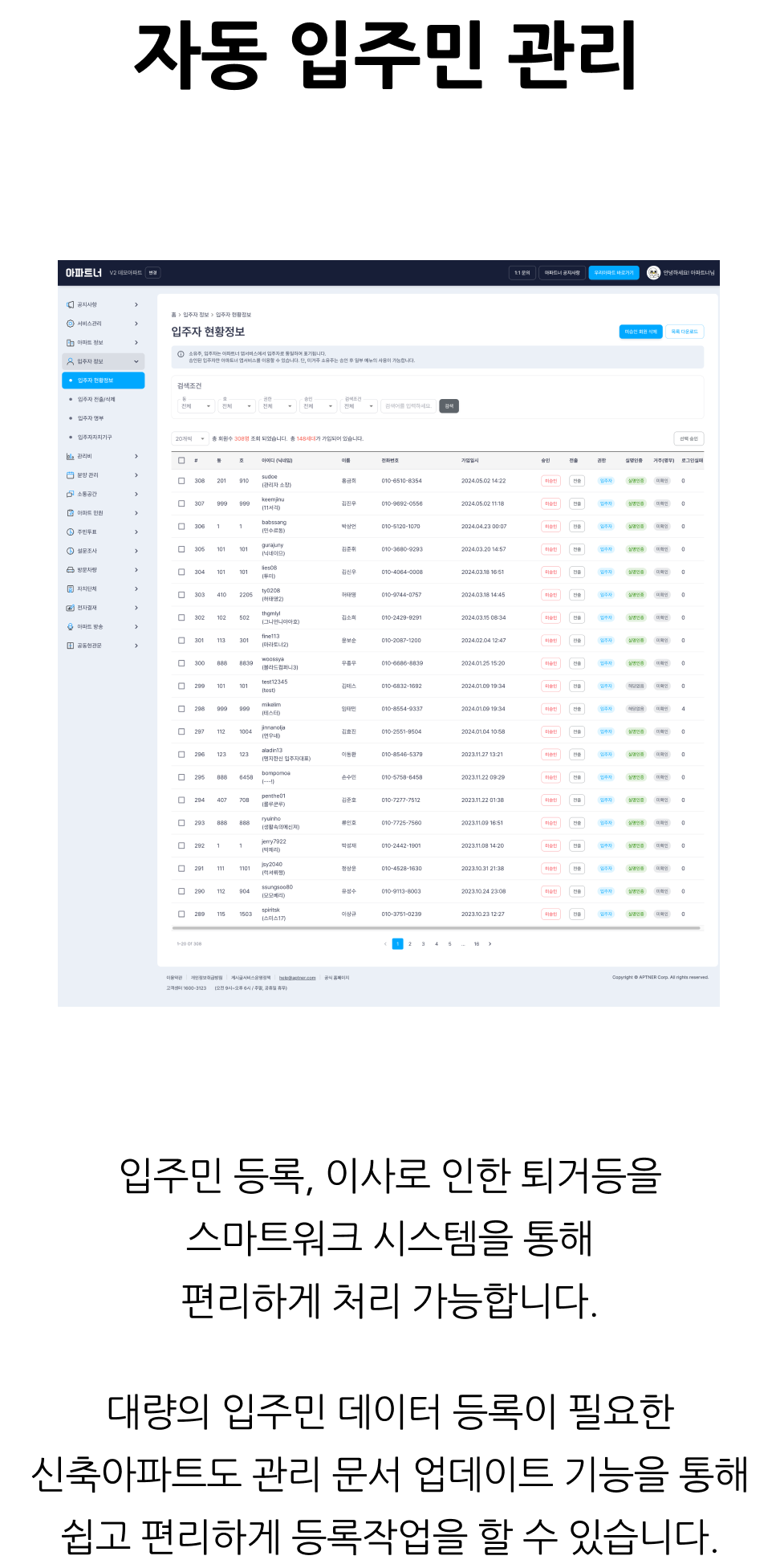Click the info icon in notice banner
The height and width of the screenshot is (1568, 780).
[181, 354]
